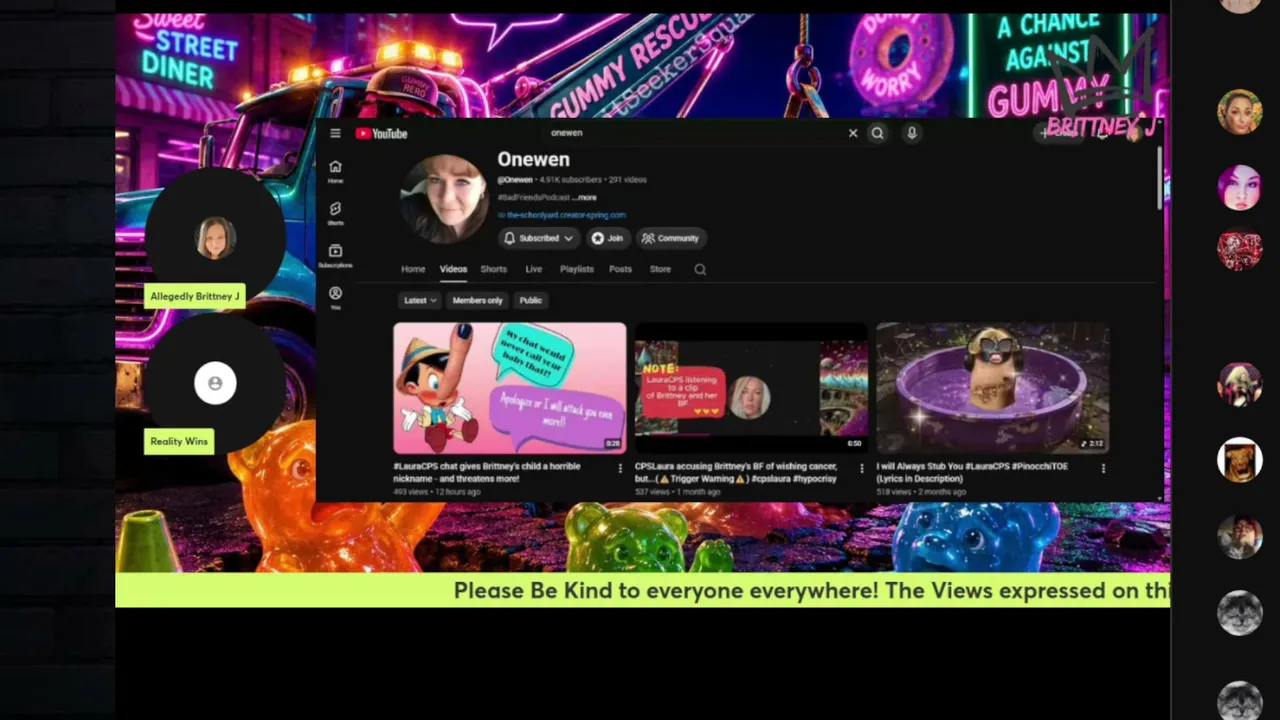This screenshot has width=1280, height=720.
Task: Open Subscriptions in the YouTube sidebar
Action: point(335,255)
